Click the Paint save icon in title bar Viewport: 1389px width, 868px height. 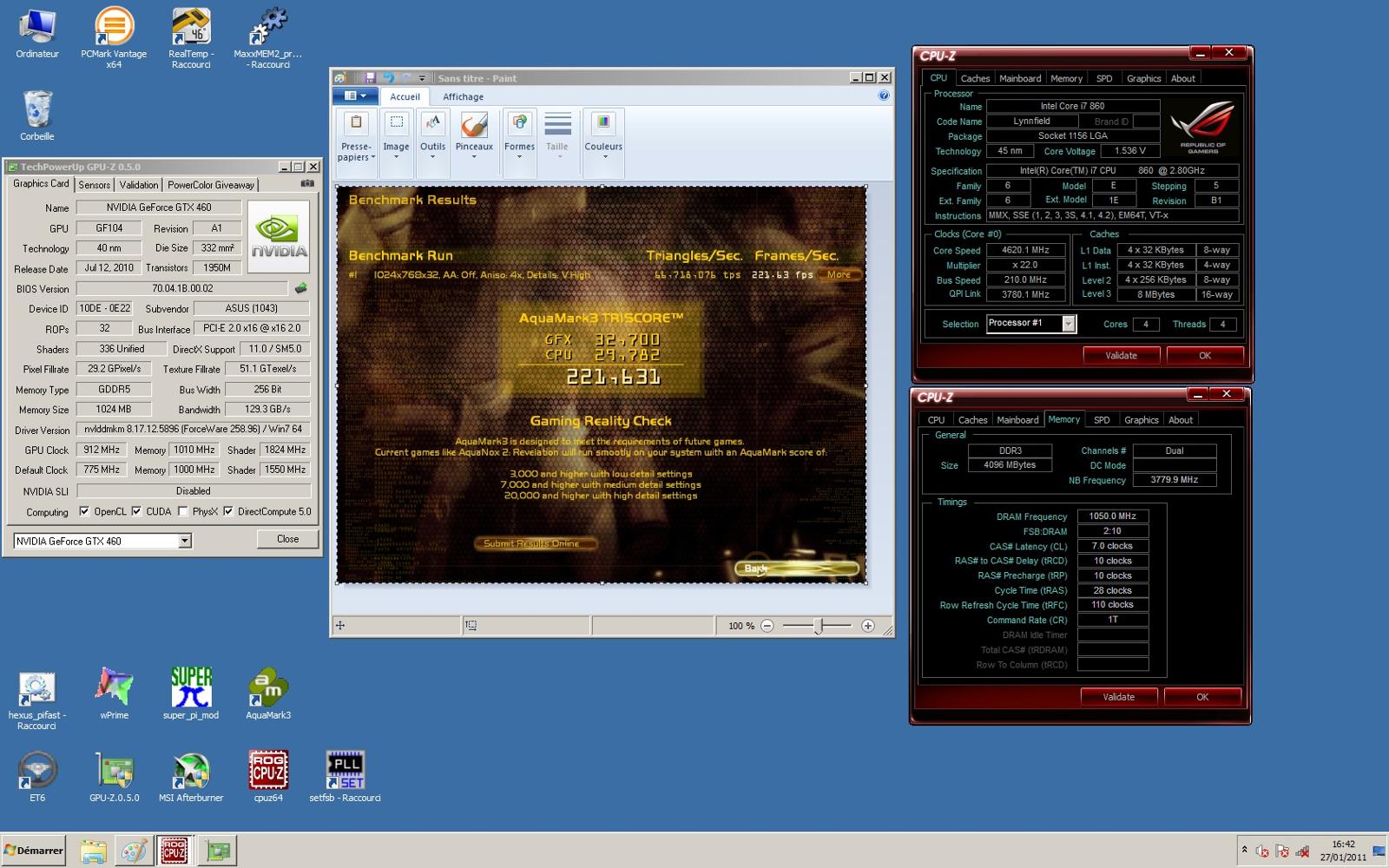[x=370, y=78]
